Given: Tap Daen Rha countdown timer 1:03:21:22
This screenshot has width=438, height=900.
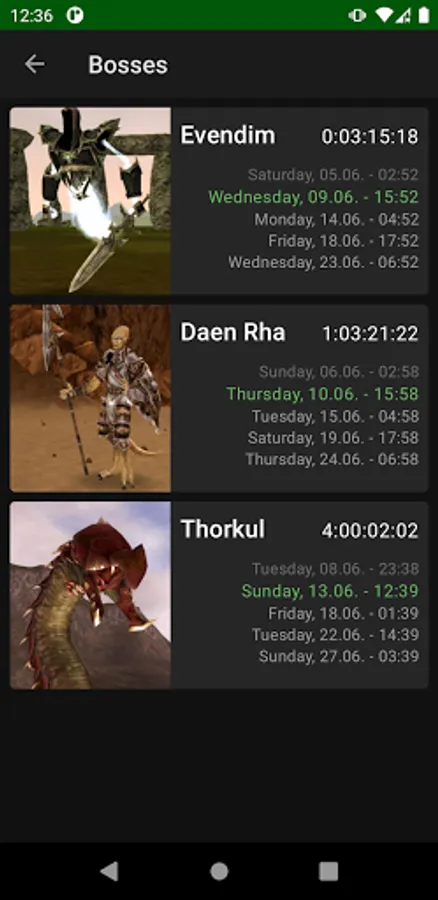Looking at the screenshot, I should coord(370,333).
